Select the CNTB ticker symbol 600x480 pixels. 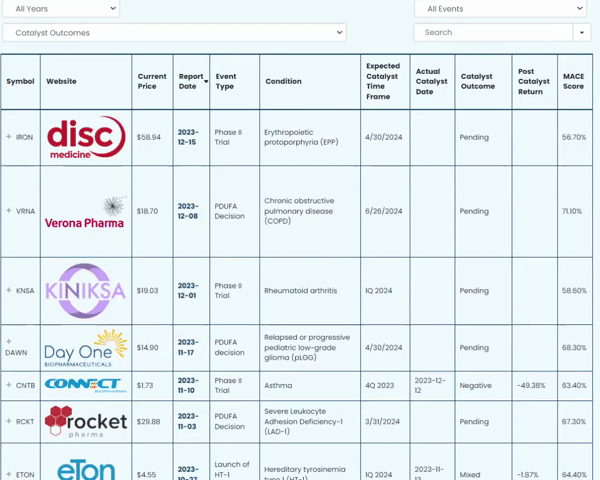[x=25, y=385]
